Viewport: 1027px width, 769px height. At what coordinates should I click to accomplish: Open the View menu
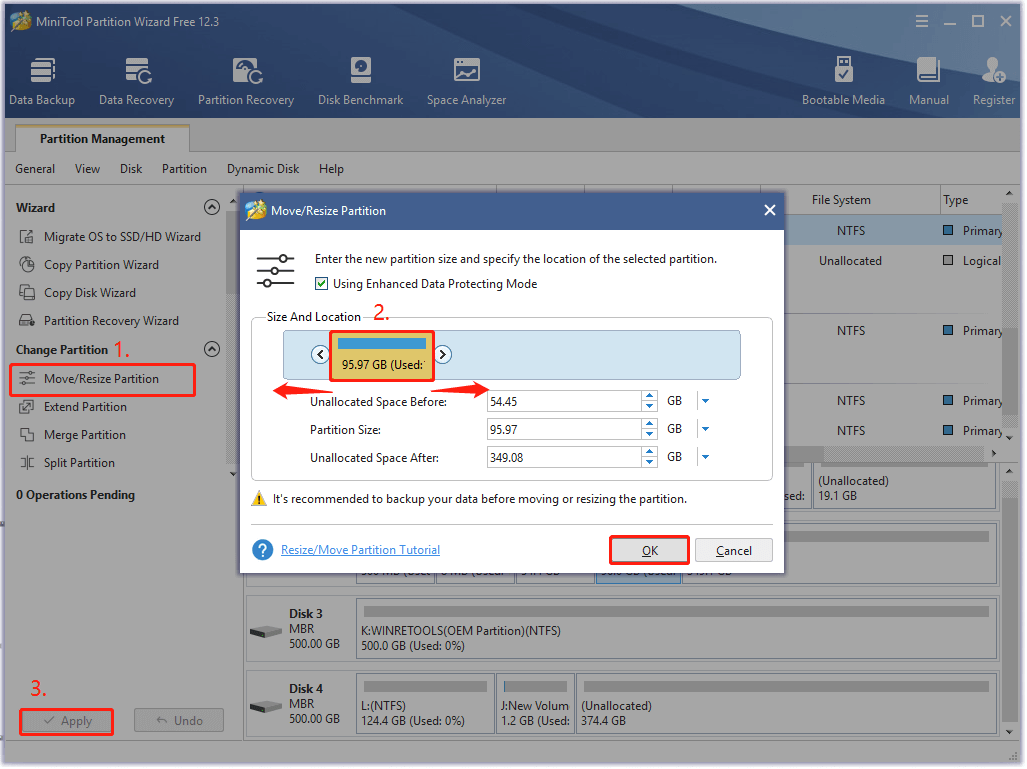(87, 169)
